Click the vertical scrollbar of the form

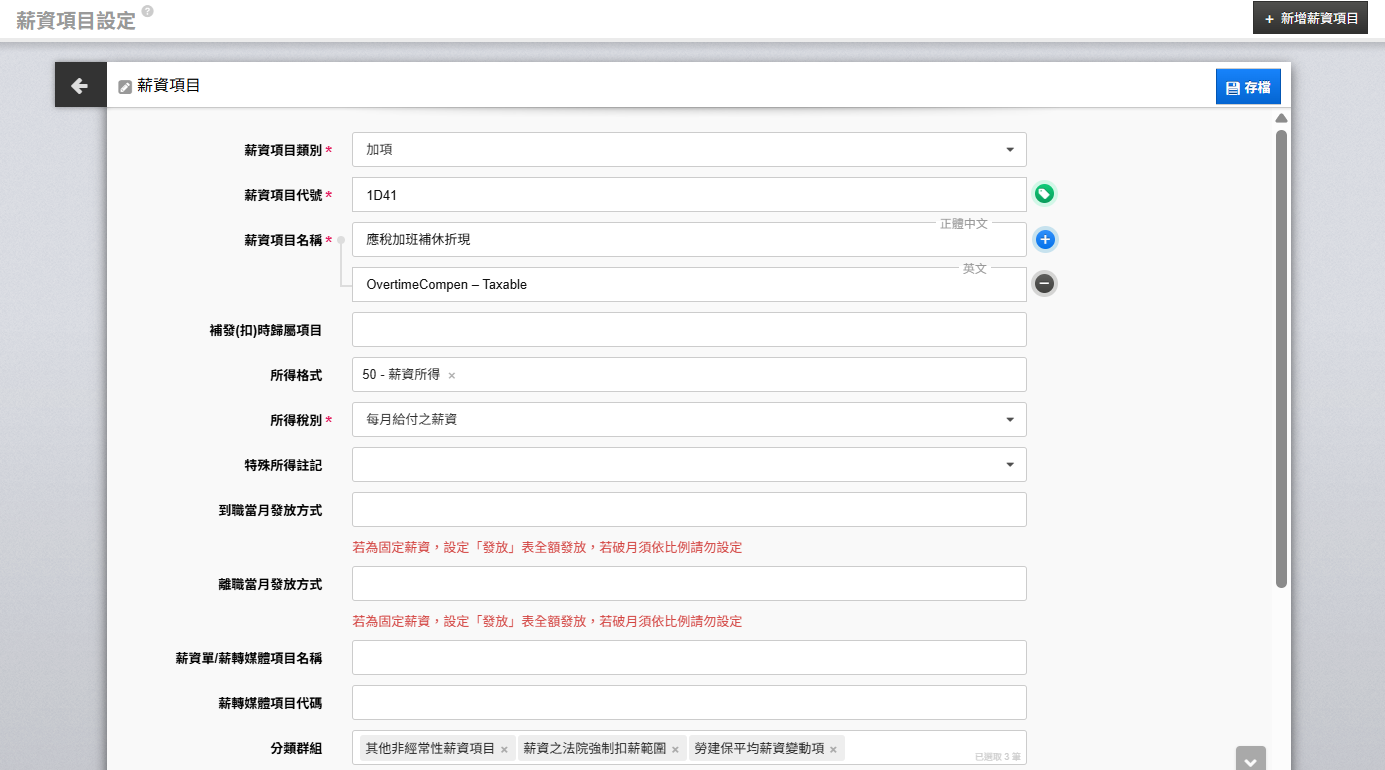pos(1281,358)
